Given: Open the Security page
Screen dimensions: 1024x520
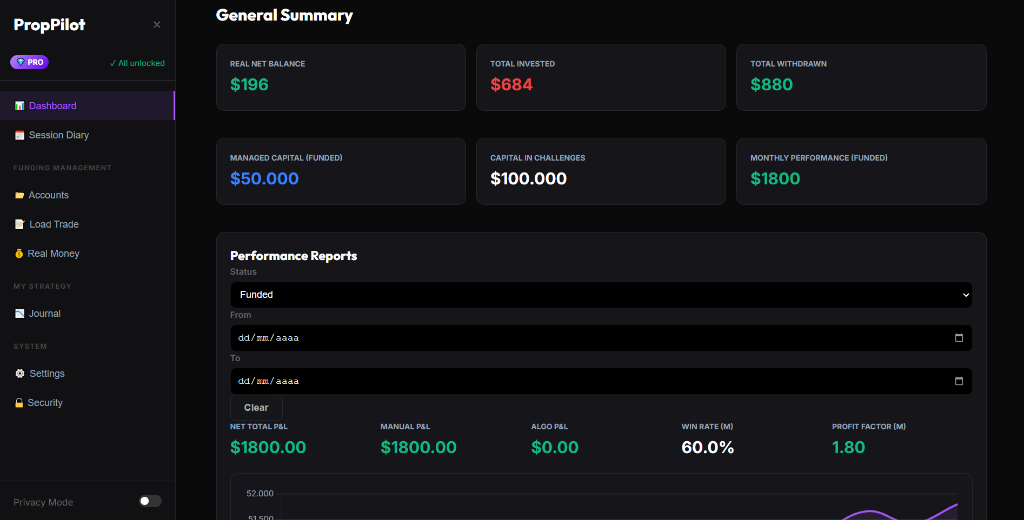Looking at the screenshot, I should point(88,403).
